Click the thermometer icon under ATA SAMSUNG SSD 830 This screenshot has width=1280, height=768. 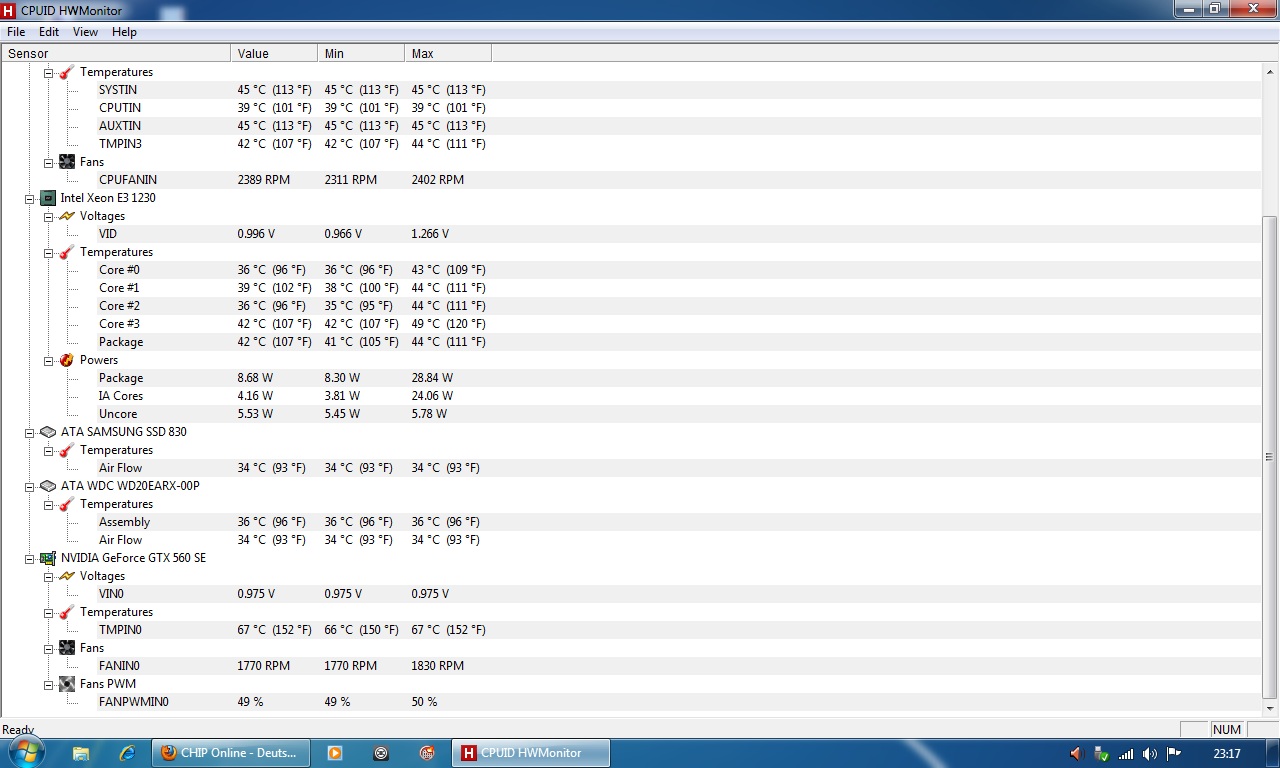click(x=67, y=450)
